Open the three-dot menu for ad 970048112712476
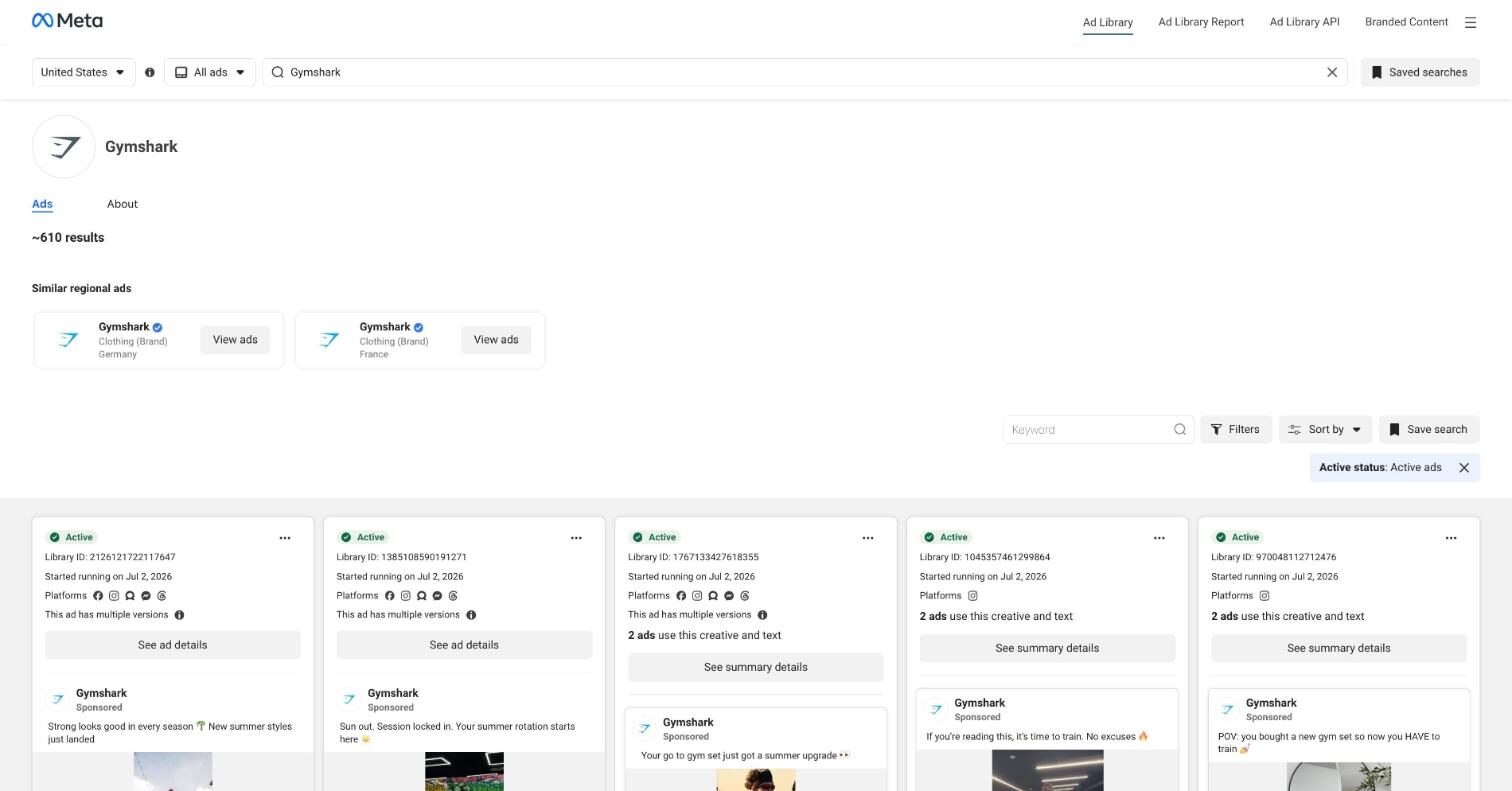 [1451, 538]
